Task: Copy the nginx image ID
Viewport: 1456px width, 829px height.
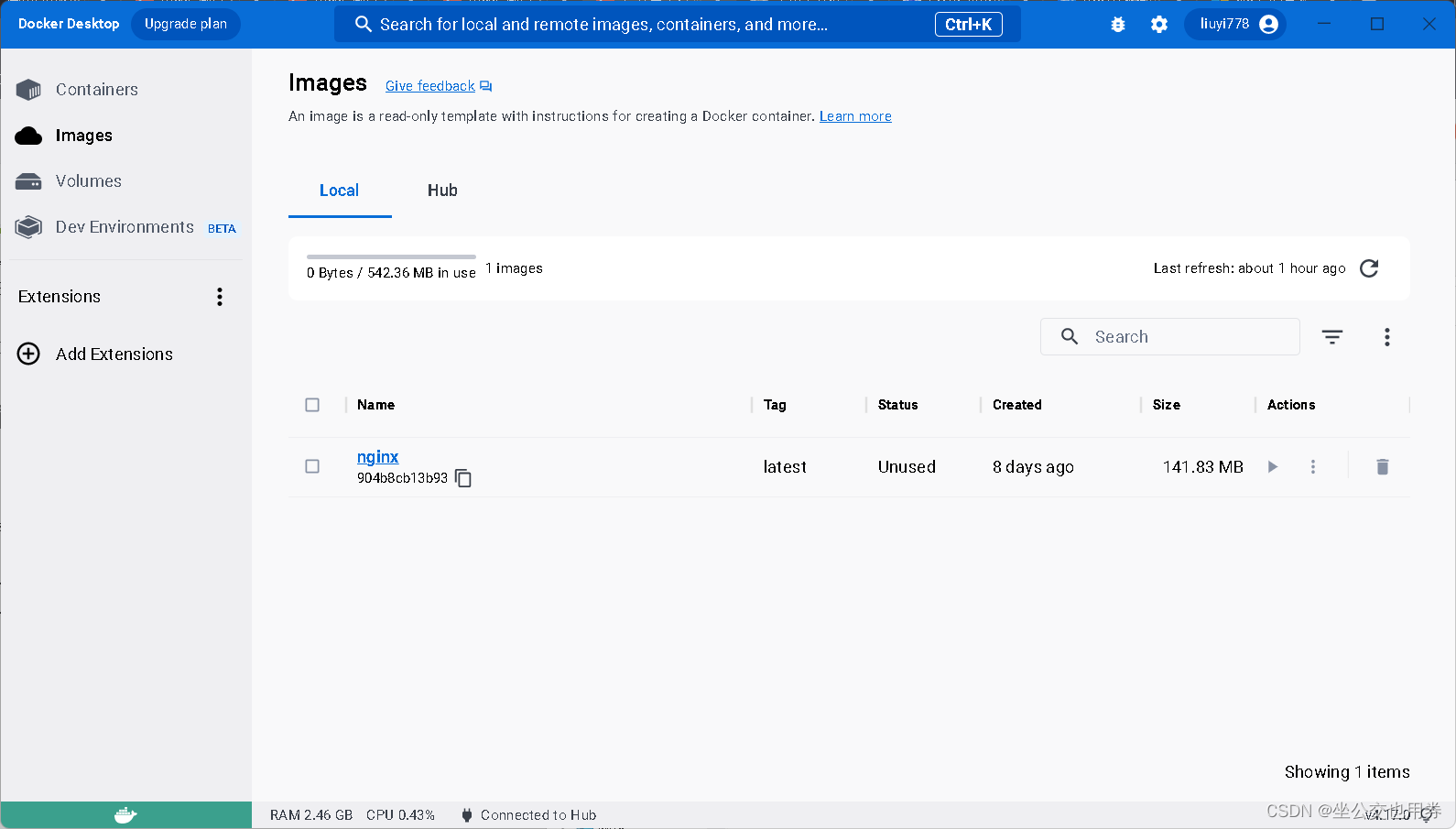Action: pos(463,478)
